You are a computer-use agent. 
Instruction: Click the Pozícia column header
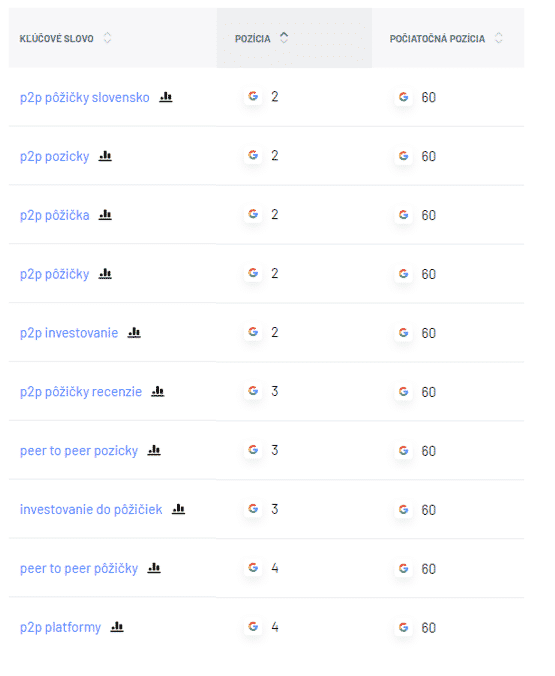click(x=253, y=39)
